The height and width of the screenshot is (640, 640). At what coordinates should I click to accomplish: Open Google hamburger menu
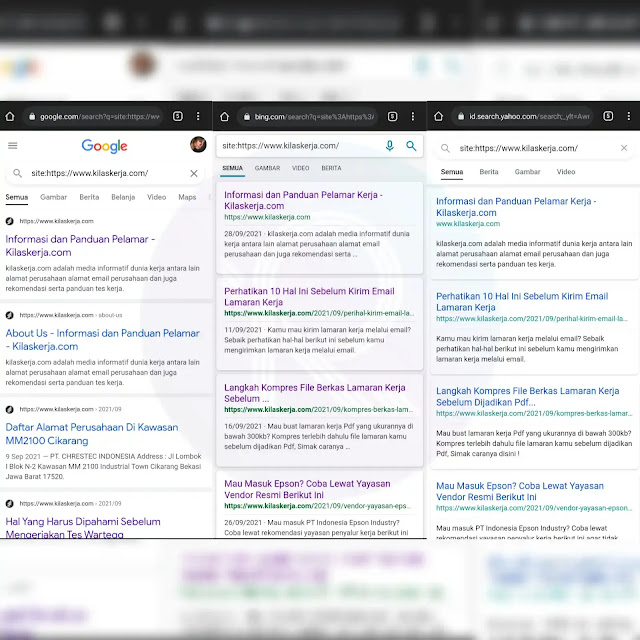(13, 146)
